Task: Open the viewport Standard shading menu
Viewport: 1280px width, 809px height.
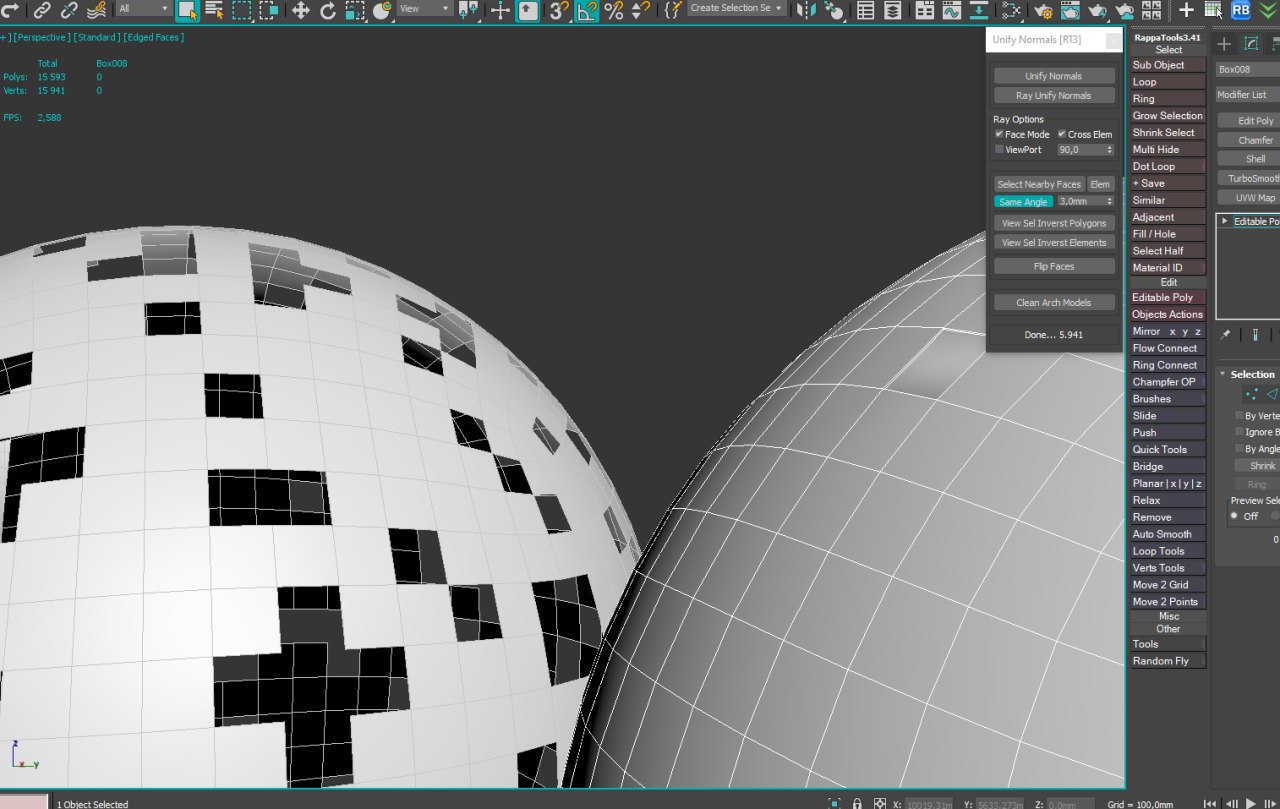Action: [97, 37]
